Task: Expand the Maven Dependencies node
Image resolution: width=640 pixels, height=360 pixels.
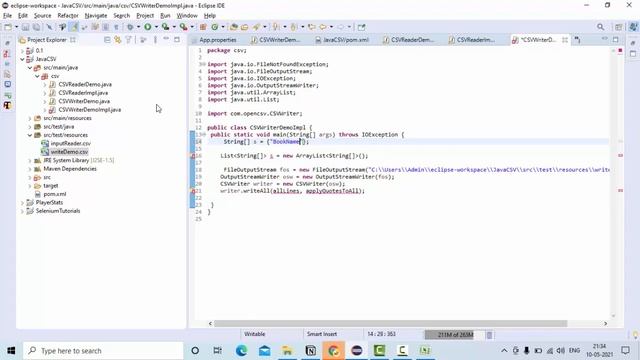Action: coord(30,169)
